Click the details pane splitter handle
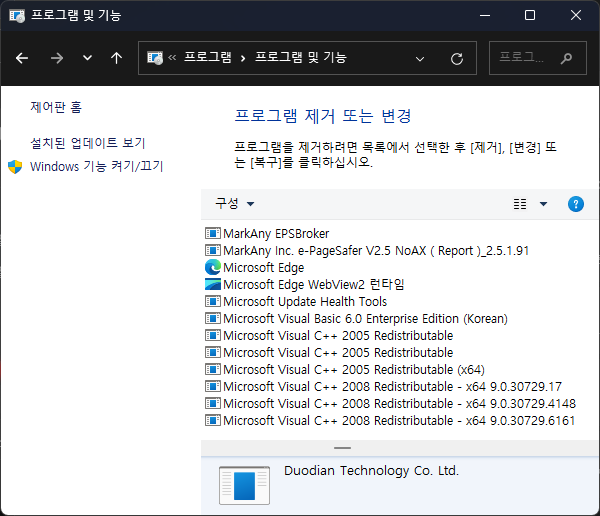600x516 pixels. pos(342,448)
